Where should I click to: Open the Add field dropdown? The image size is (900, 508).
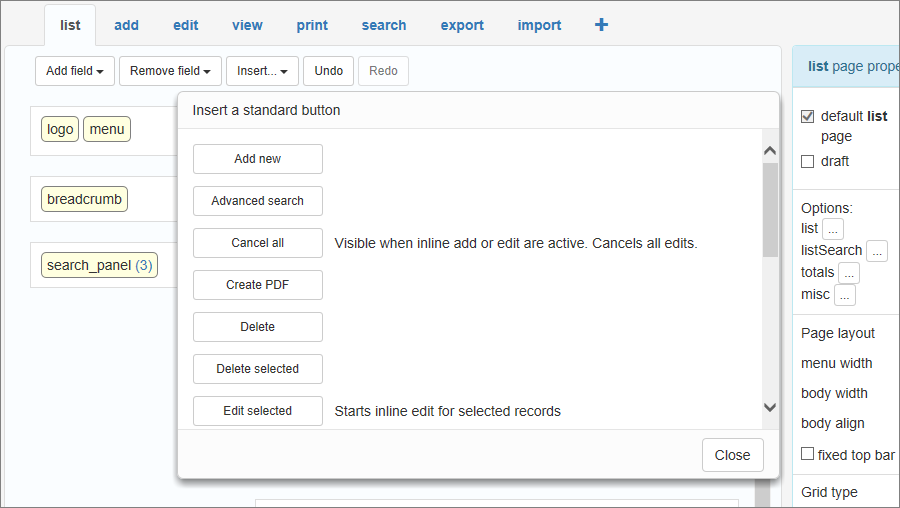pyautogui.click(x=75, y=71)
